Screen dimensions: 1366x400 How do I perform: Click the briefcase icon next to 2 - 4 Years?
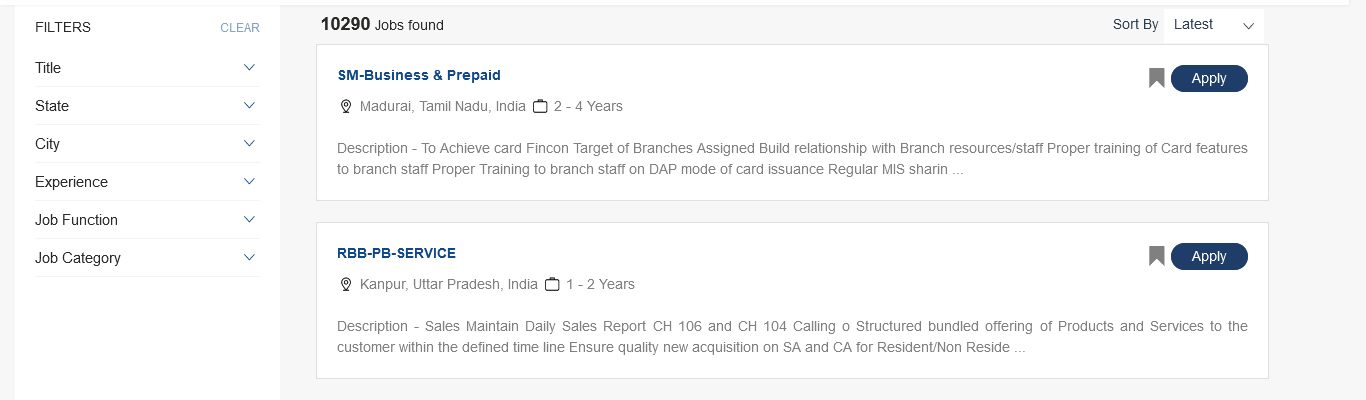point(540,106)
